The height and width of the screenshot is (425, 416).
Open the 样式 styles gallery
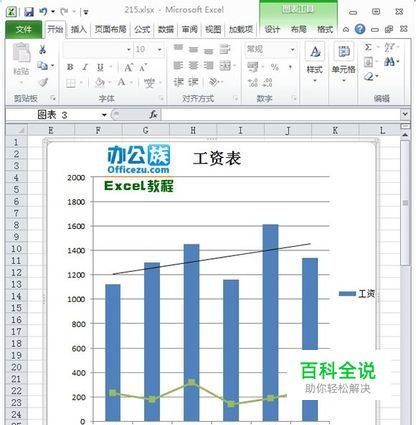[x=315, y=63]
